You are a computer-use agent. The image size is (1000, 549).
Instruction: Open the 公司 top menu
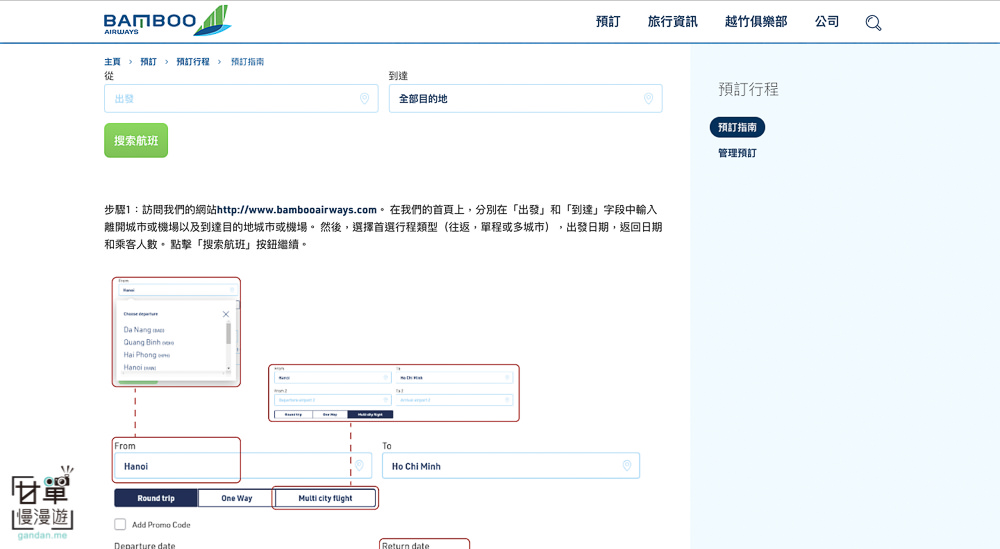[x=827, y=22]
